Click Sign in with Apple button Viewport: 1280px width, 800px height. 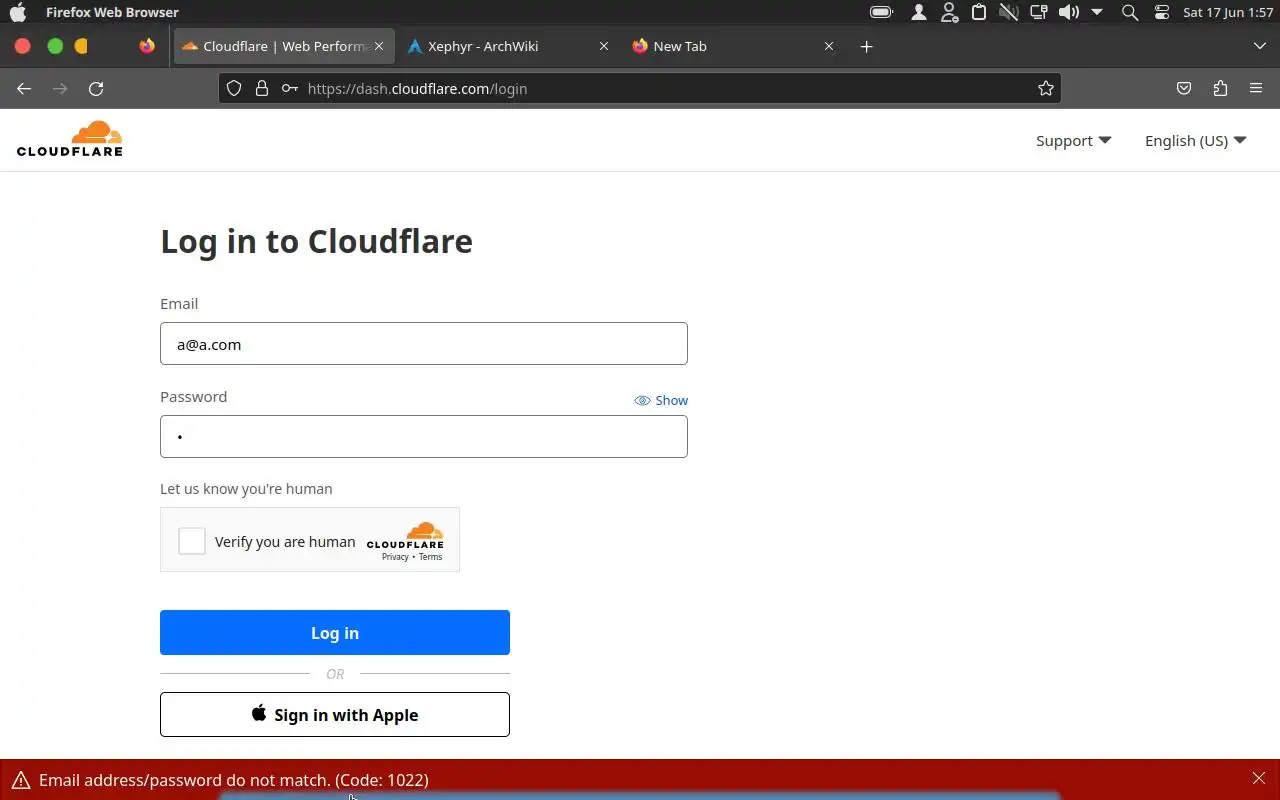335,714
